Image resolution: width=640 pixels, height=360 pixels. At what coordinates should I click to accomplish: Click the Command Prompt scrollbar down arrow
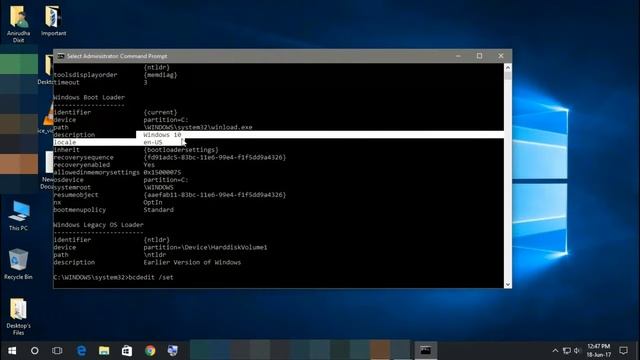pos(508,284)
